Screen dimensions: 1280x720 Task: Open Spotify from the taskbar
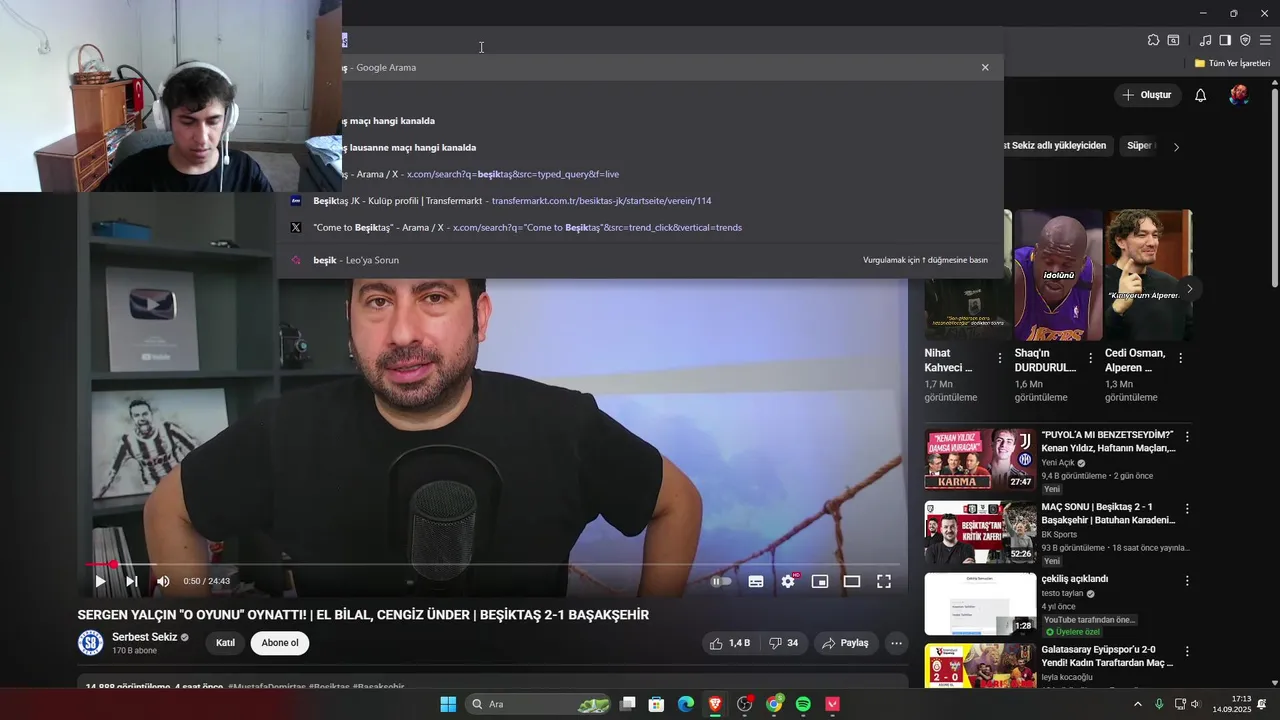(803, 704)
